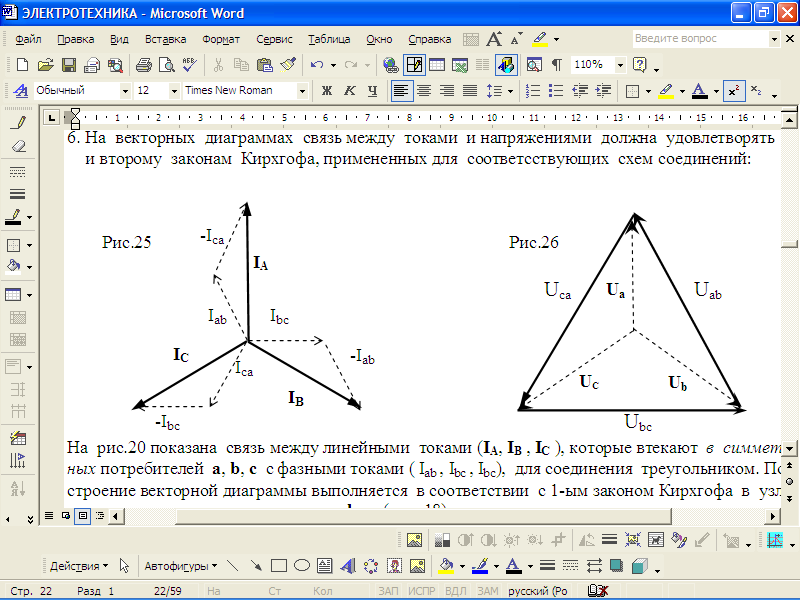
Task: Insert a table from toolbar
Action: click(437, 65)
